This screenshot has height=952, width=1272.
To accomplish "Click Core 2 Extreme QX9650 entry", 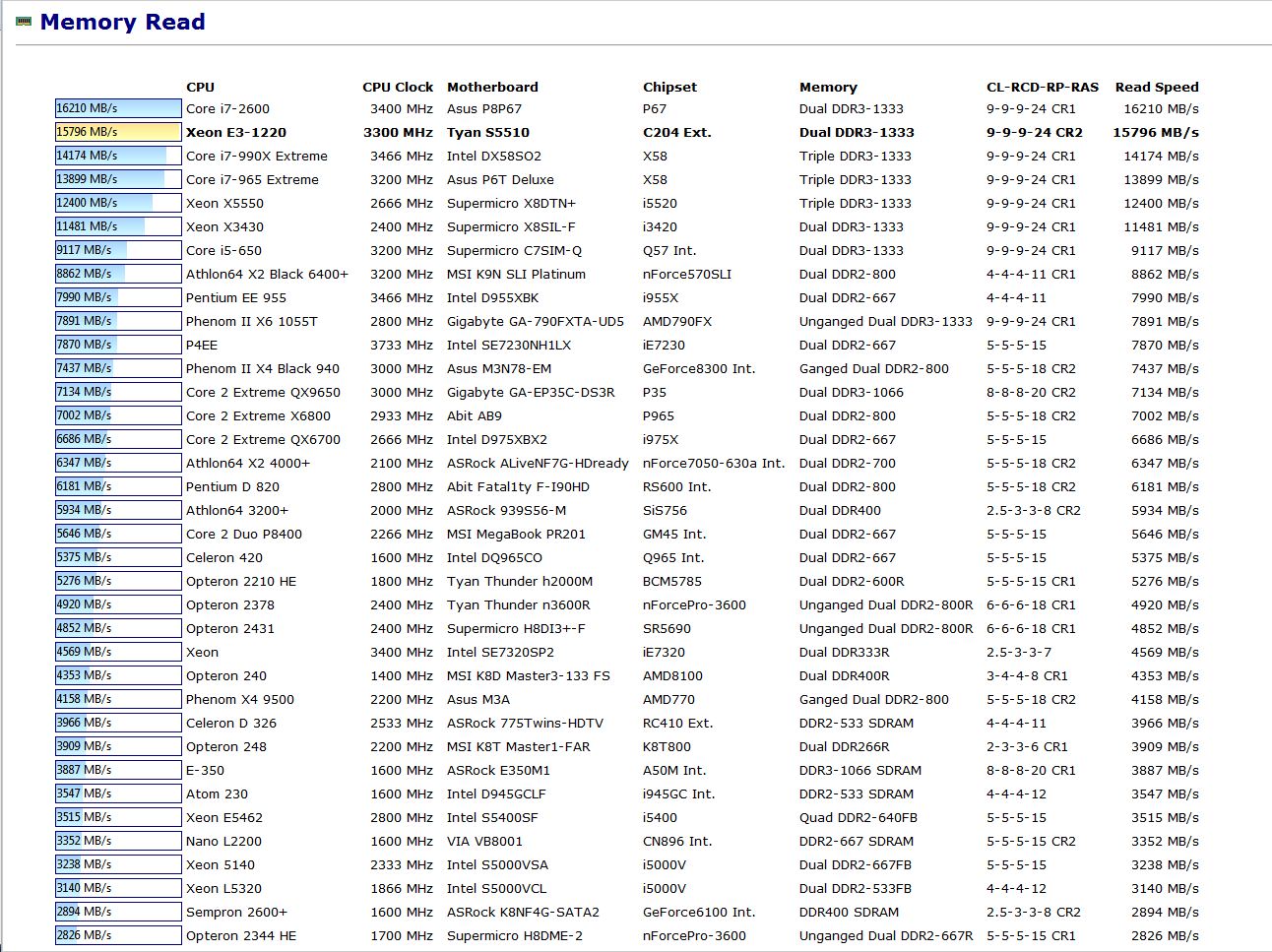I will [x=263, y=393].
